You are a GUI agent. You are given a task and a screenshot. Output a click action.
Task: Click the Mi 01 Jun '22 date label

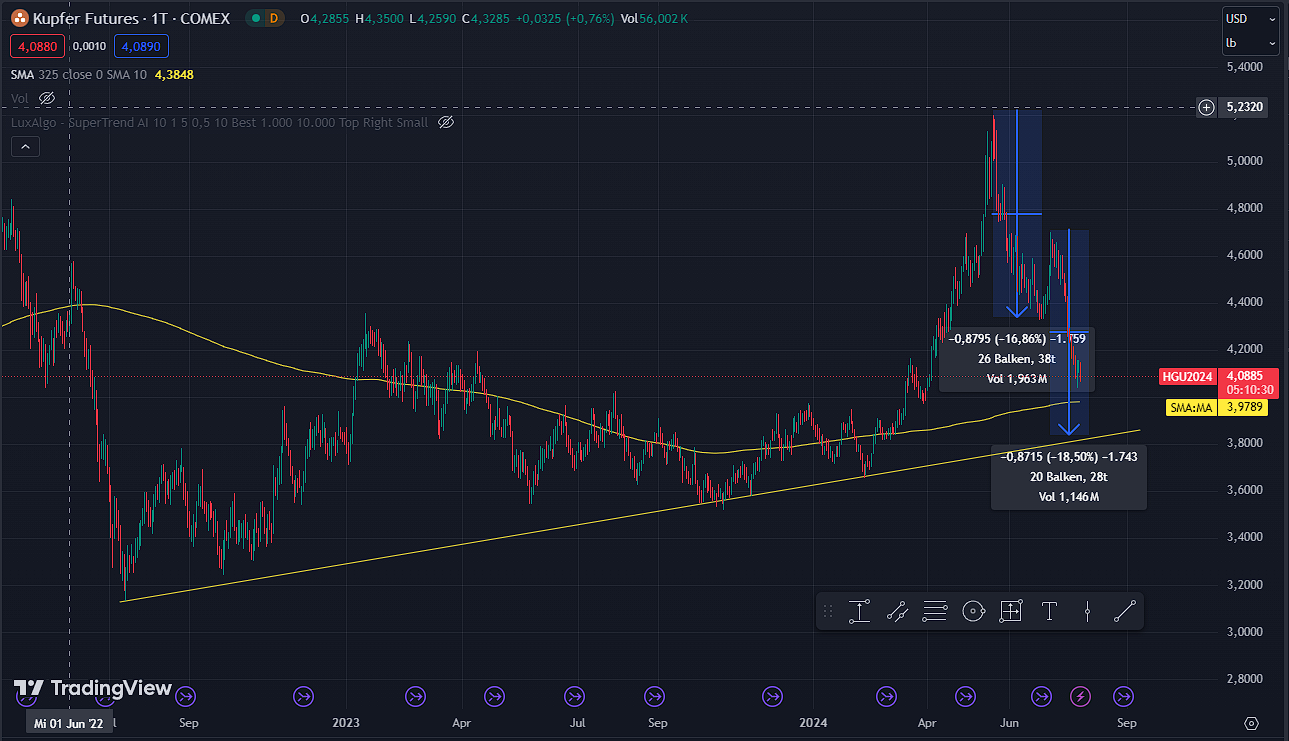coord(69,723)
